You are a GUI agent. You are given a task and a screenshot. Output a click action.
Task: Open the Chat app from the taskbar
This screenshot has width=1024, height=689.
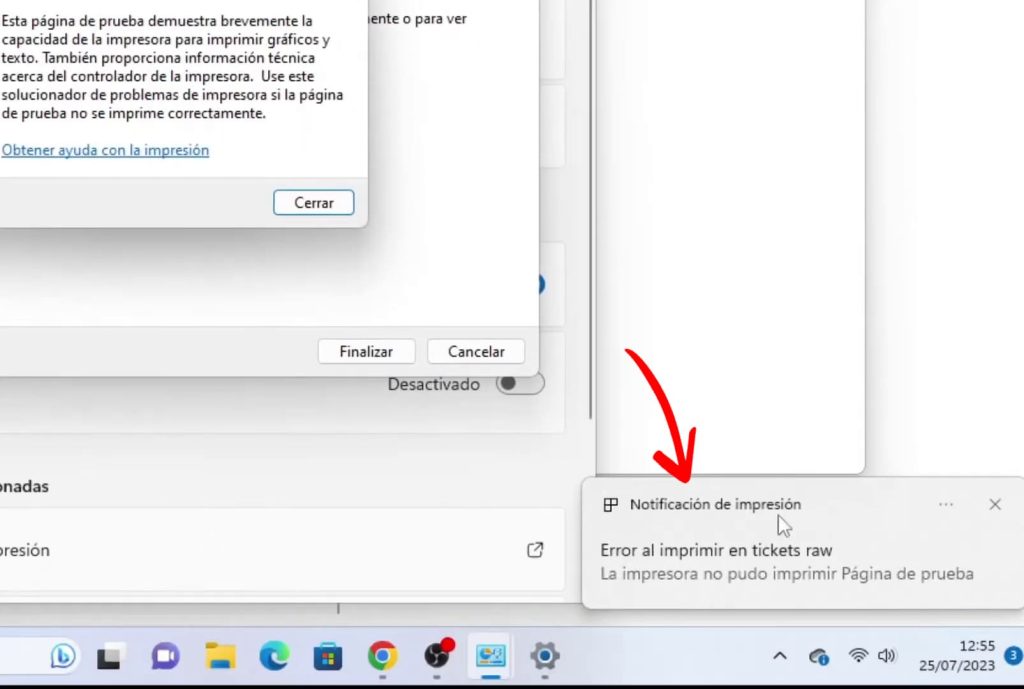(164, 657)
